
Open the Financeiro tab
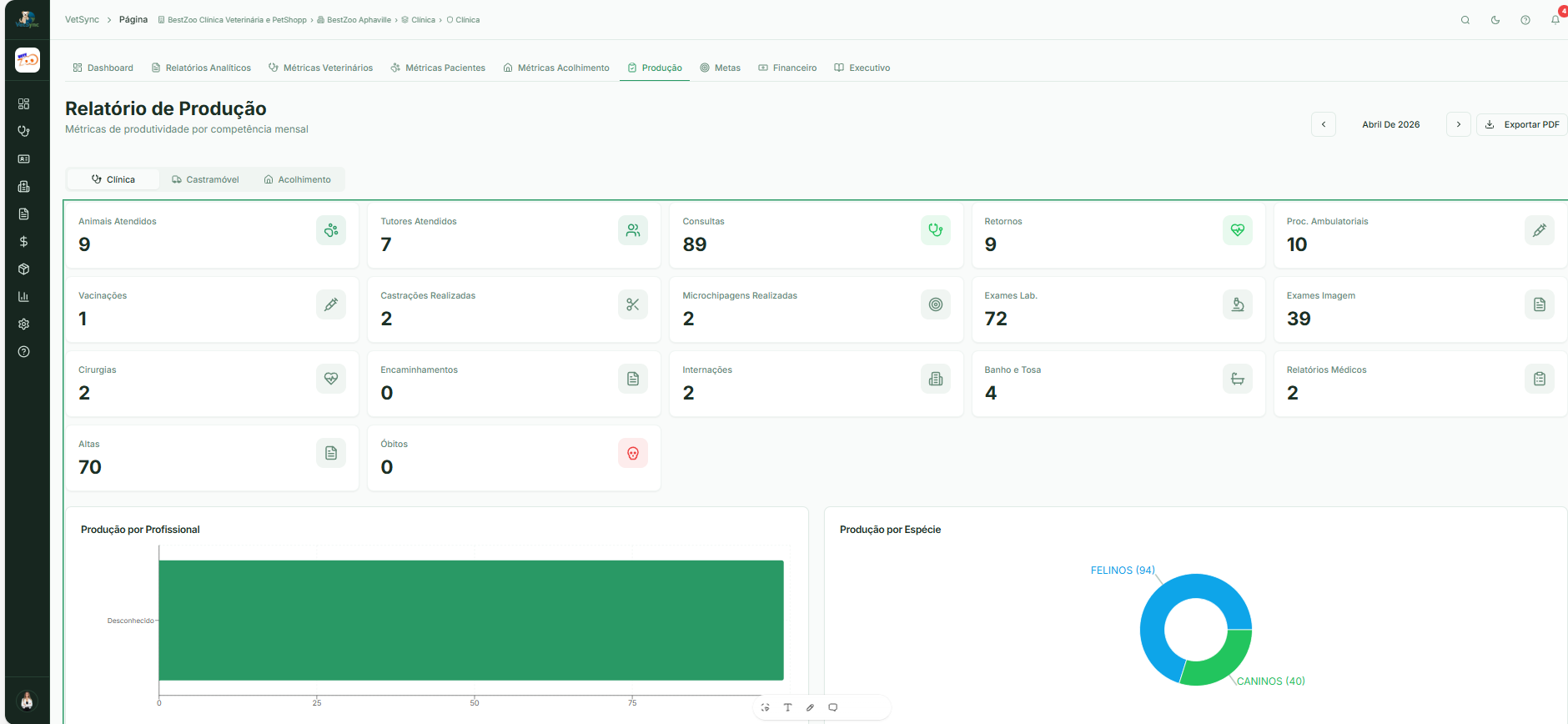787,68
